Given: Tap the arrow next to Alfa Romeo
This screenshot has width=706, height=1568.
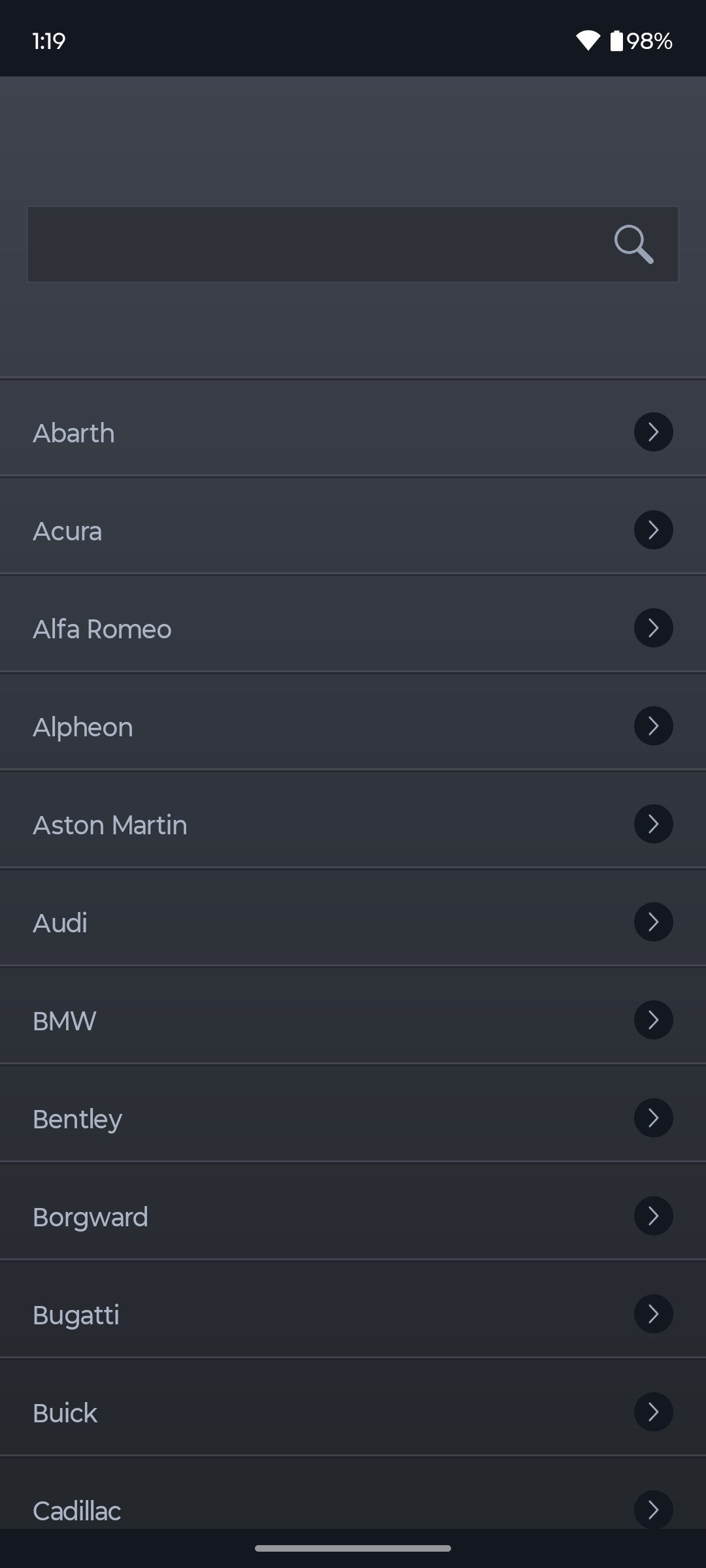Looking at the screenshot, I should [653, 628].
